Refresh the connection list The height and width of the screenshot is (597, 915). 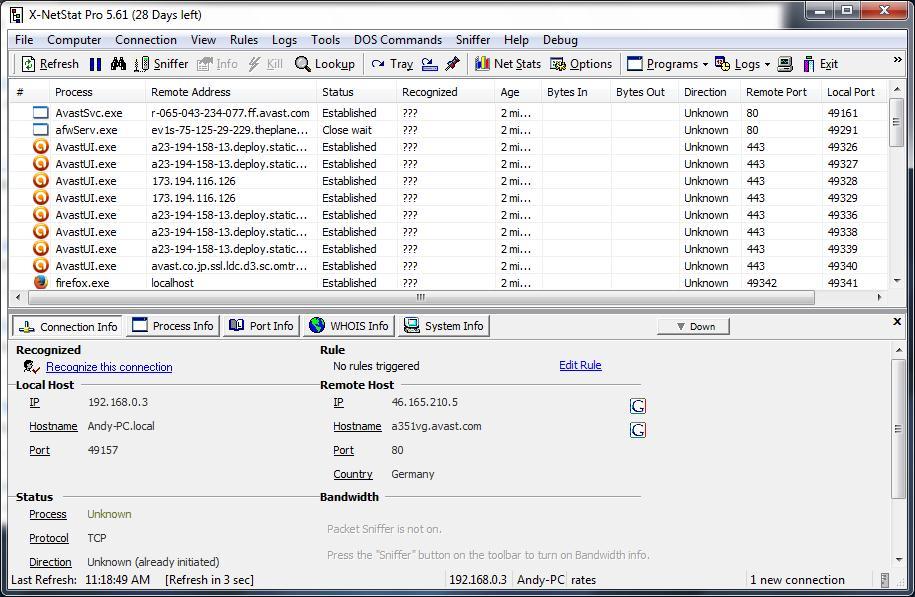click(48, 63)
